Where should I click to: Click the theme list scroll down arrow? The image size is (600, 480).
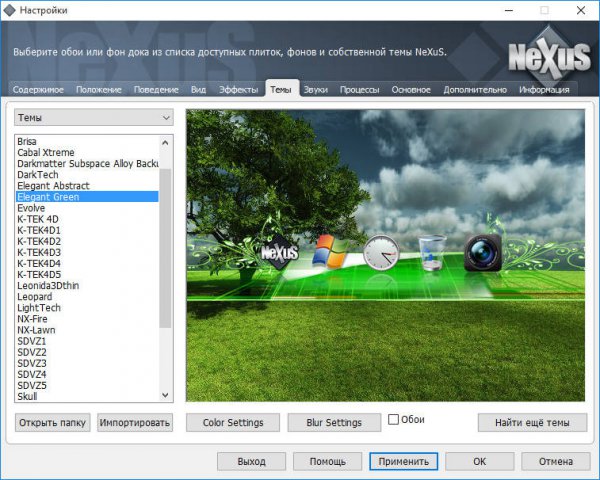(x=165, y=395)
